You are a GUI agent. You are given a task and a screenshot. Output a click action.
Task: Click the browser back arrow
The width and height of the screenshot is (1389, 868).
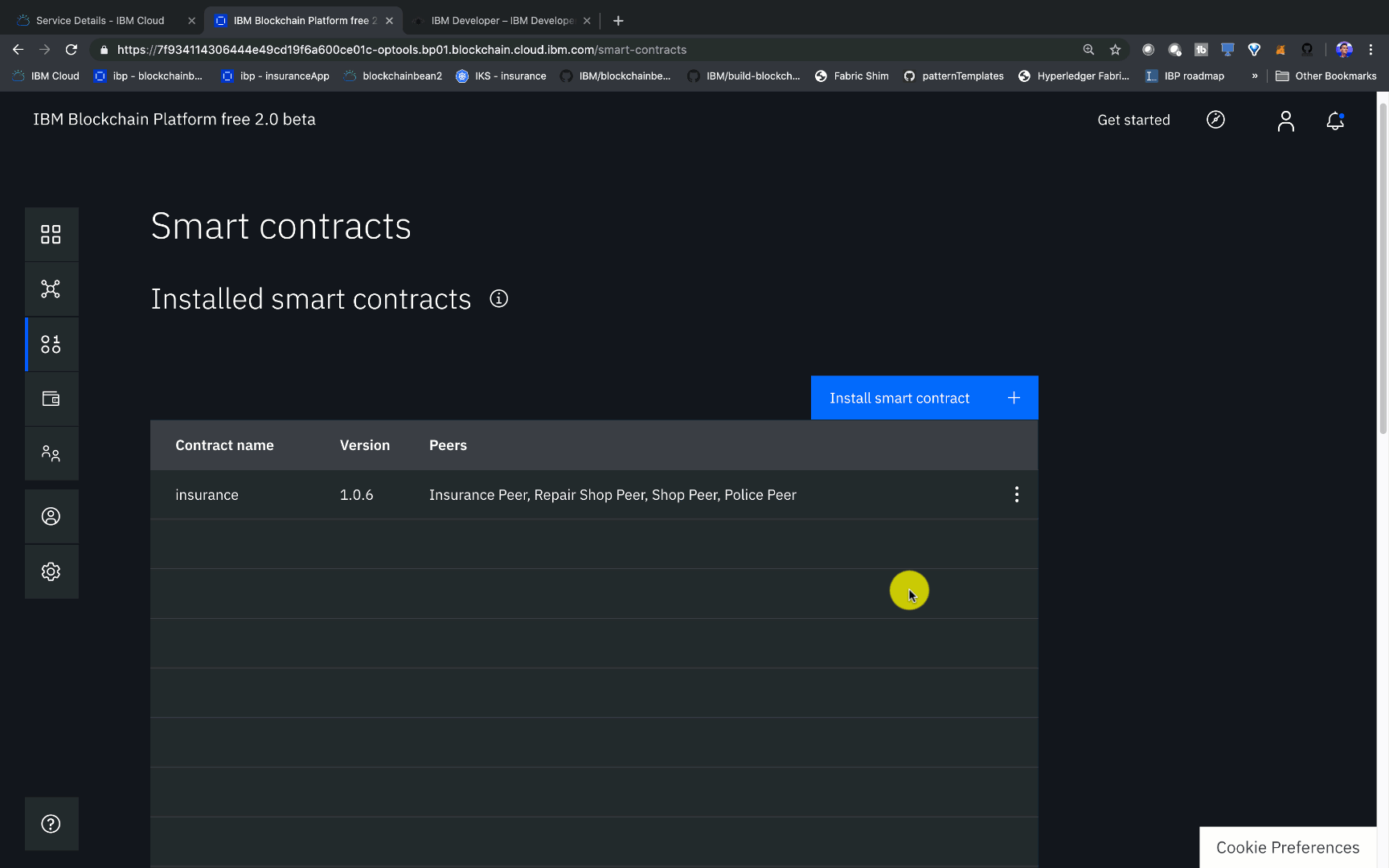18,50
